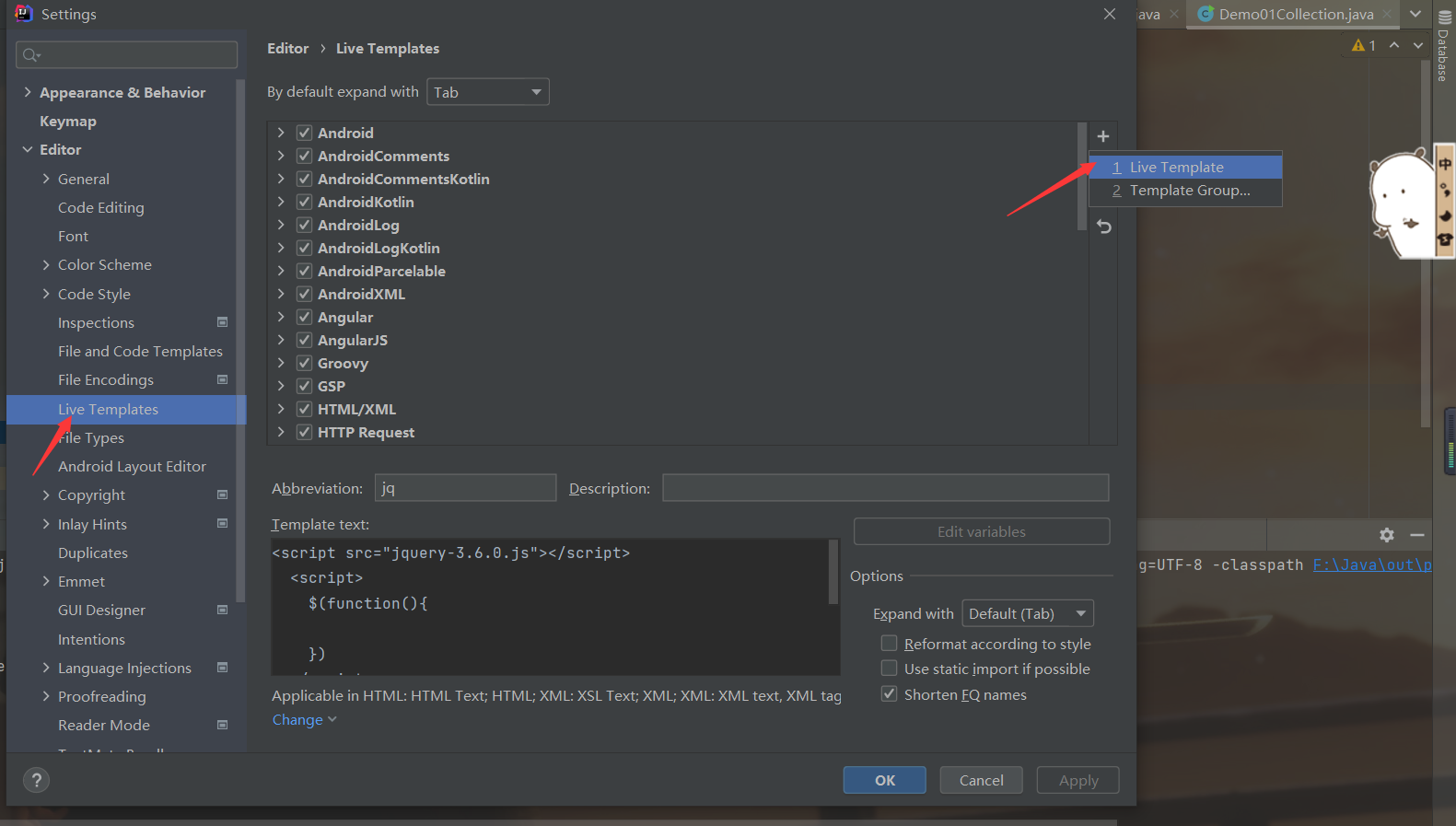Image resolution: width=1456 pixels, height=826 pixels.
Task: Click the Edit variables button
Action: point(982,531)
